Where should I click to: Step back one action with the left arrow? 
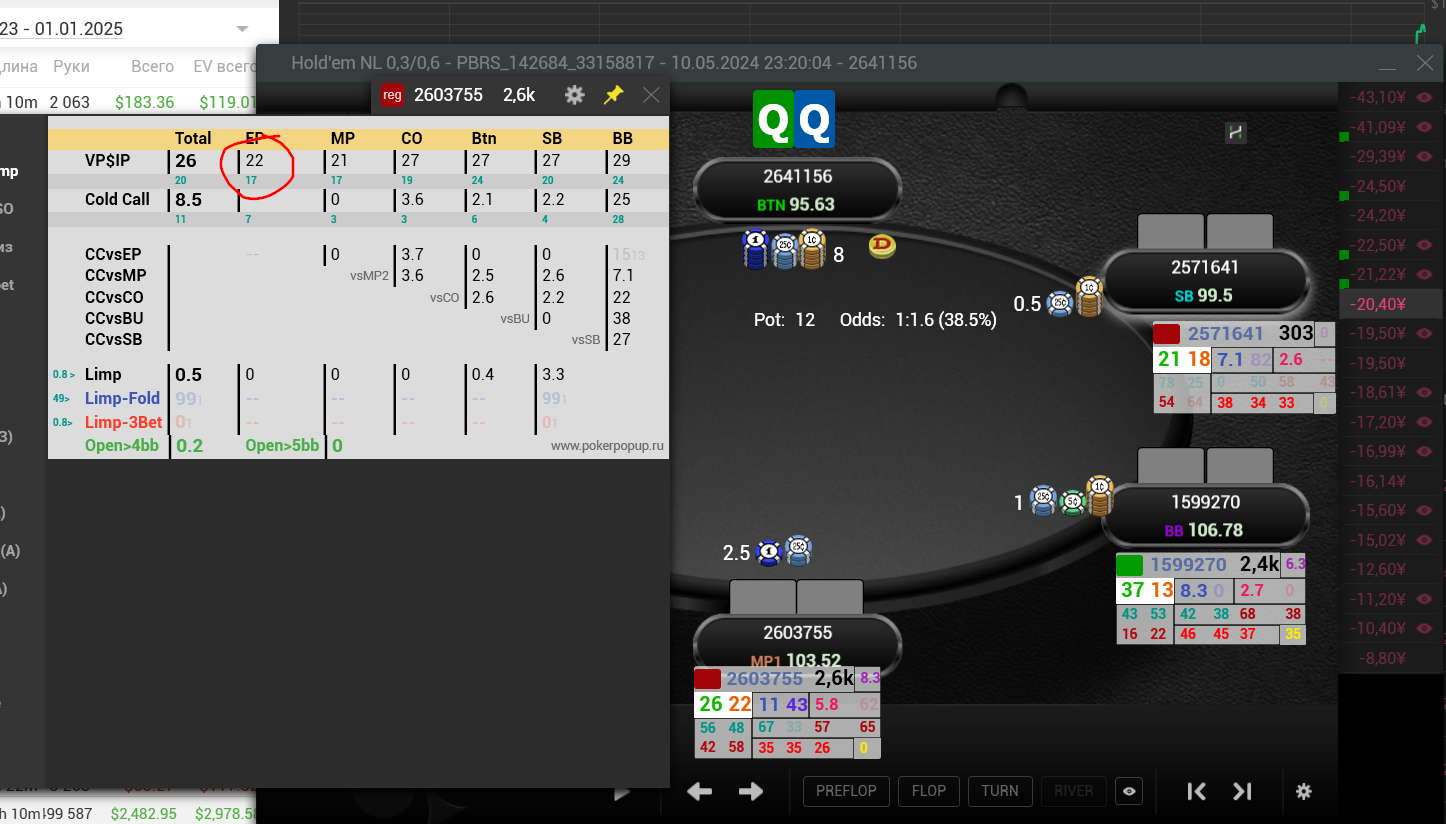click(x=699, y=791)
